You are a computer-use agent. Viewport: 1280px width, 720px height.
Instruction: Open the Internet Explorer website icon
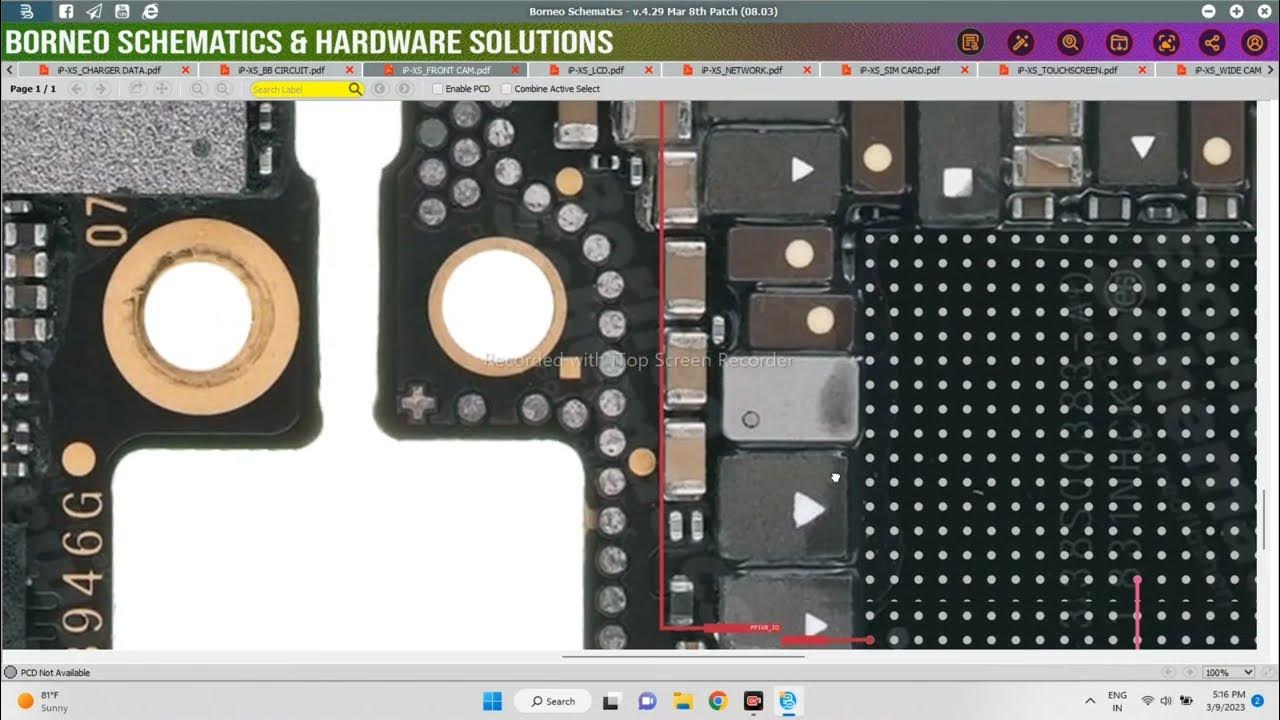pyautogui.click(x=150, y=11)
